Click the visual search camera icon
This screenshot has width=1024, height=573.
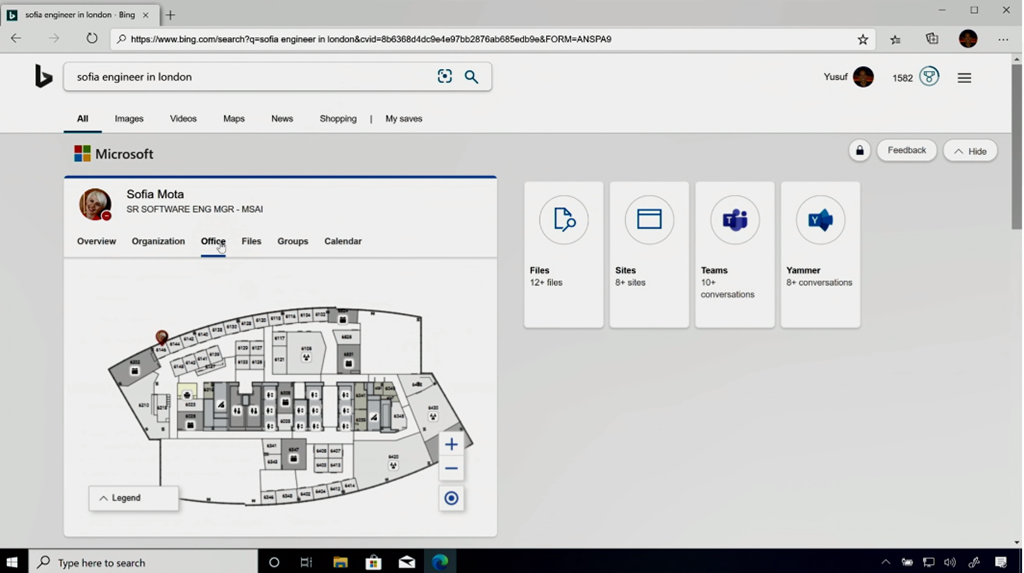click(445, 77)
